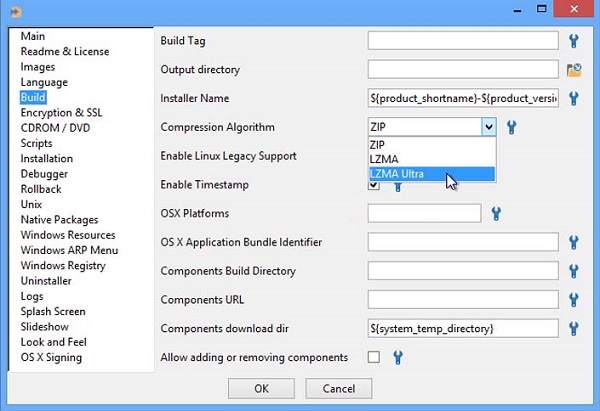Screen dimensions: 600x411
Task: Click the variable icon next to Installer Name
Action: pyautogui.click(x=574, y=98)
